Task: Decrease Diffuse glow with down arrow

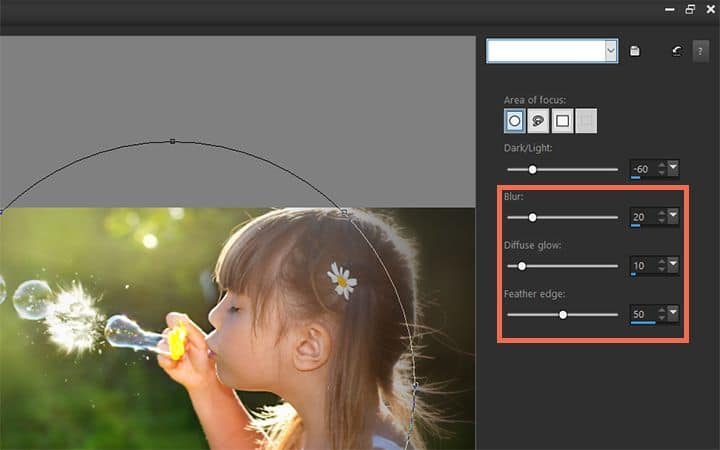Action: 662,270
